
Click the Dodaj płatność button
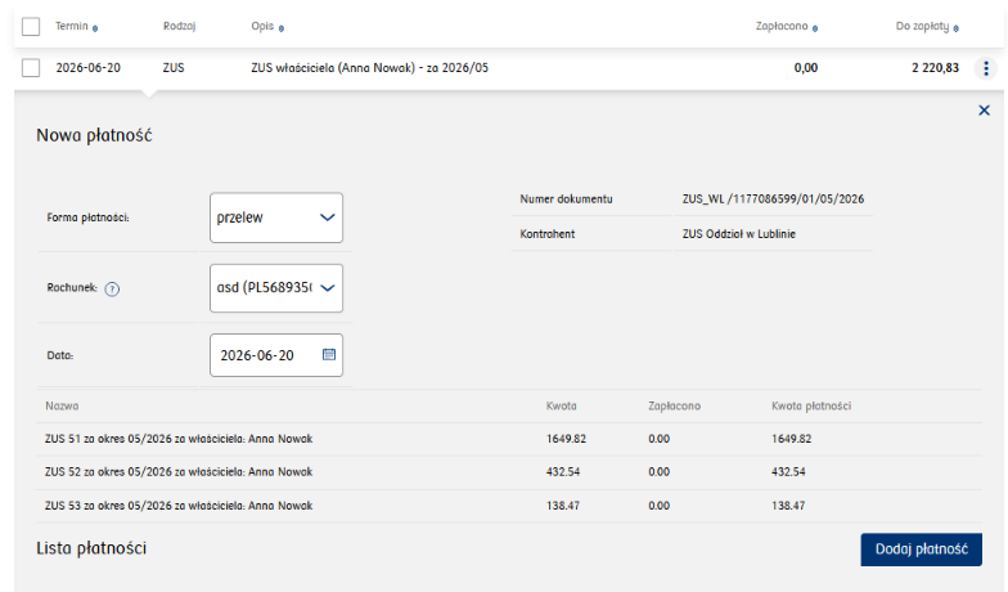point(921,549)
